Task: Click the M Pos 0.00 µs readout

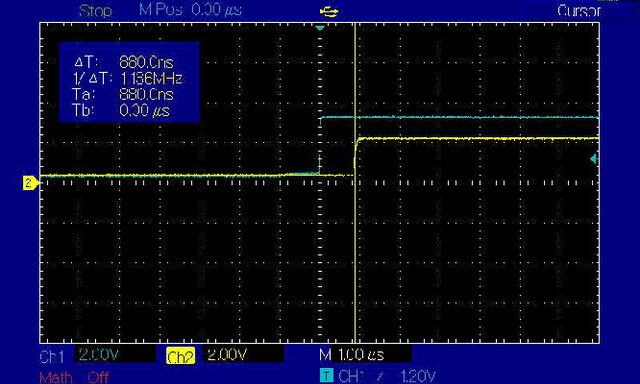Action: [190, 10]
